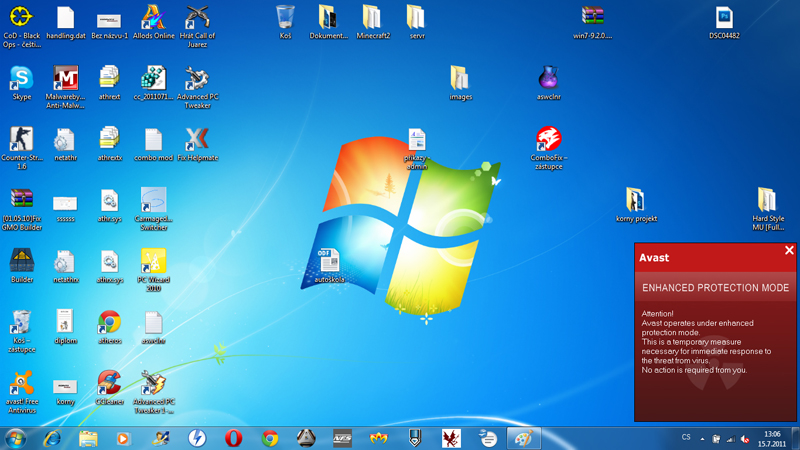Open the images folder
This screenshot has width=800, height=450.
[460, 78]
